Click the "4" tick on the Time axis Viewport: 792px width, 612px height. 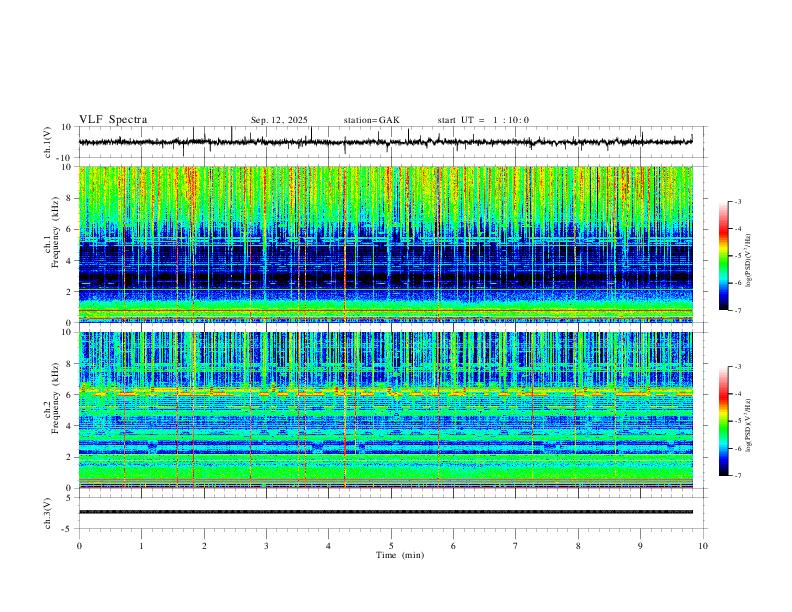328,546
